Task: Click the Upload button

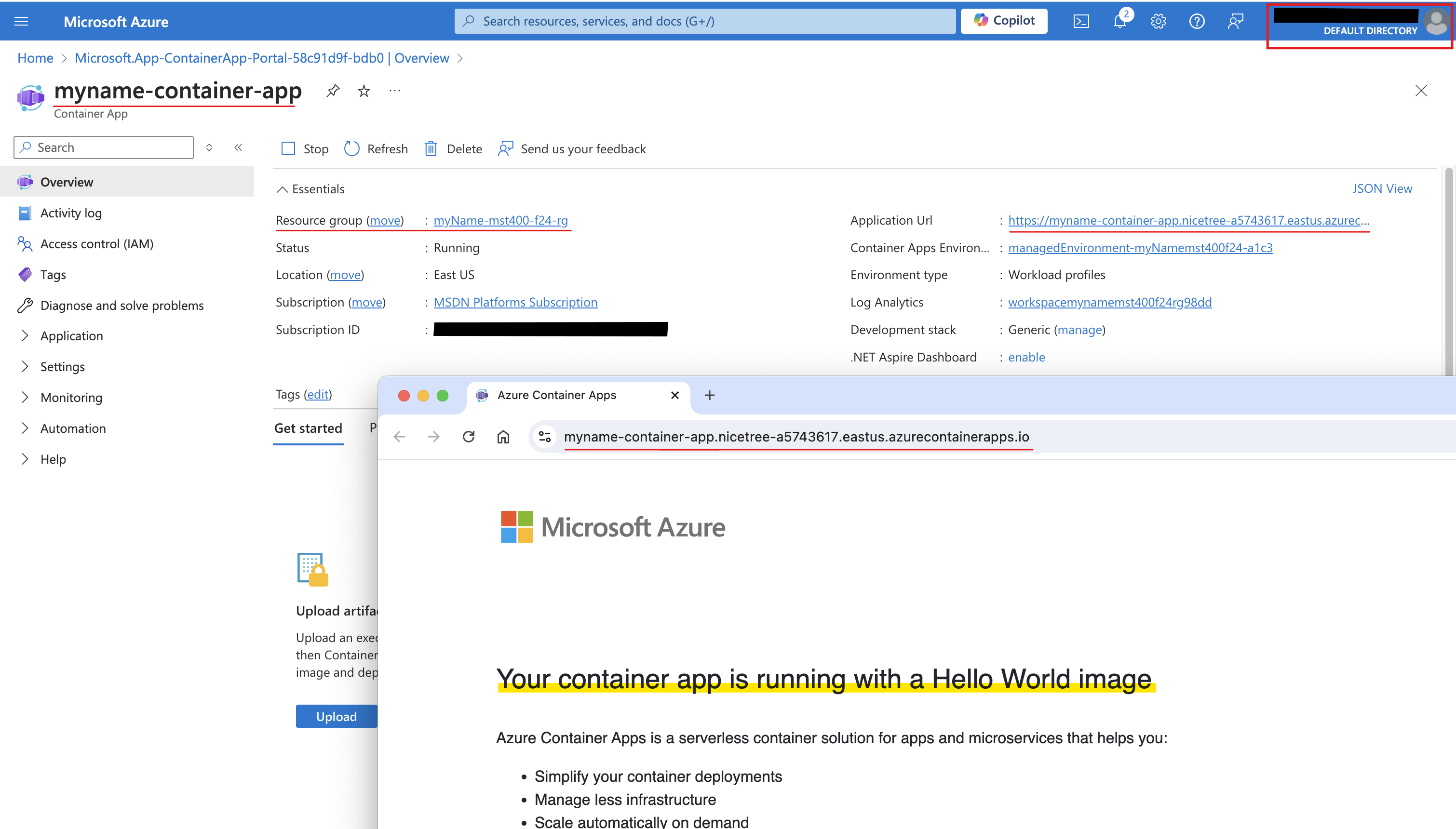Action: [337, 716]
